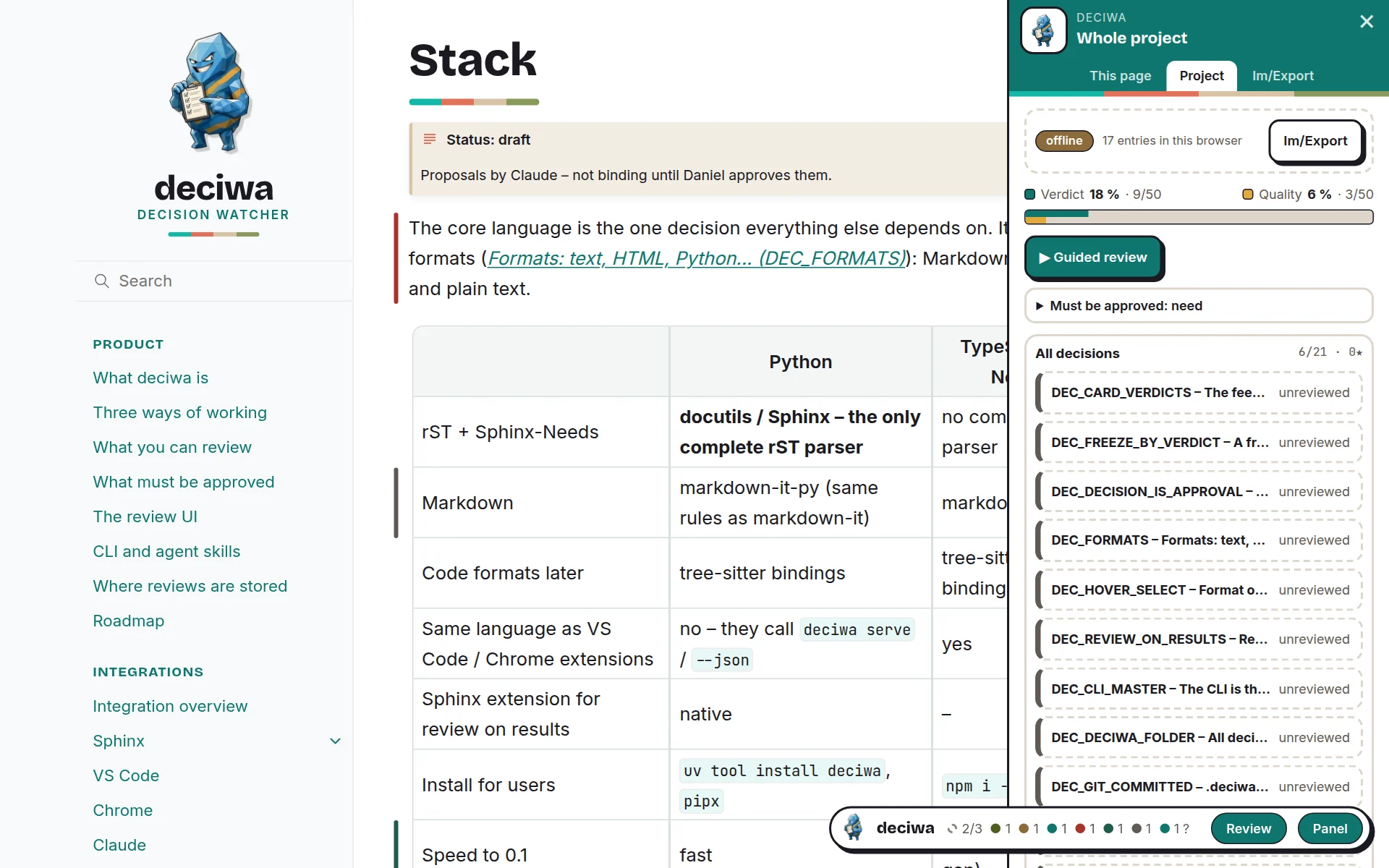This screenshot has width=1389, height=868.
Task: Start the Guided review
Action: (1093, 258)
